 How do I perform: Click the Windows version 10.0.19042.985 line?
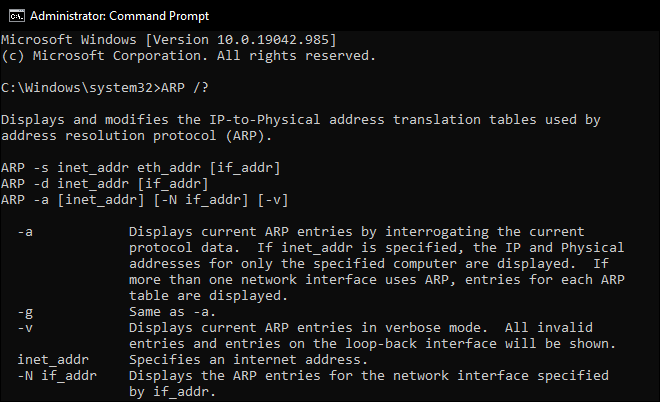(169, 40)
